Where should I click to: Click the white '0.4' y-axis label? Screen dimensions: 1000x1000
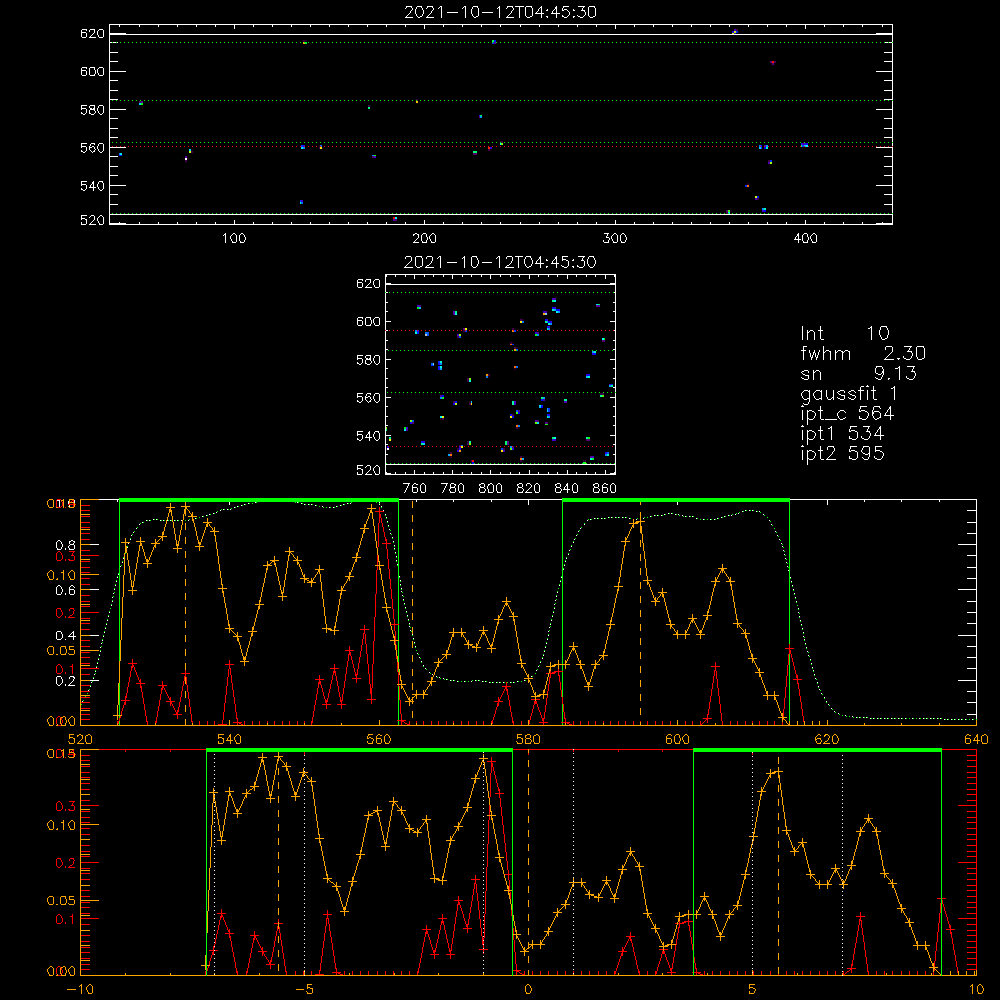click(x=66, y=636)
